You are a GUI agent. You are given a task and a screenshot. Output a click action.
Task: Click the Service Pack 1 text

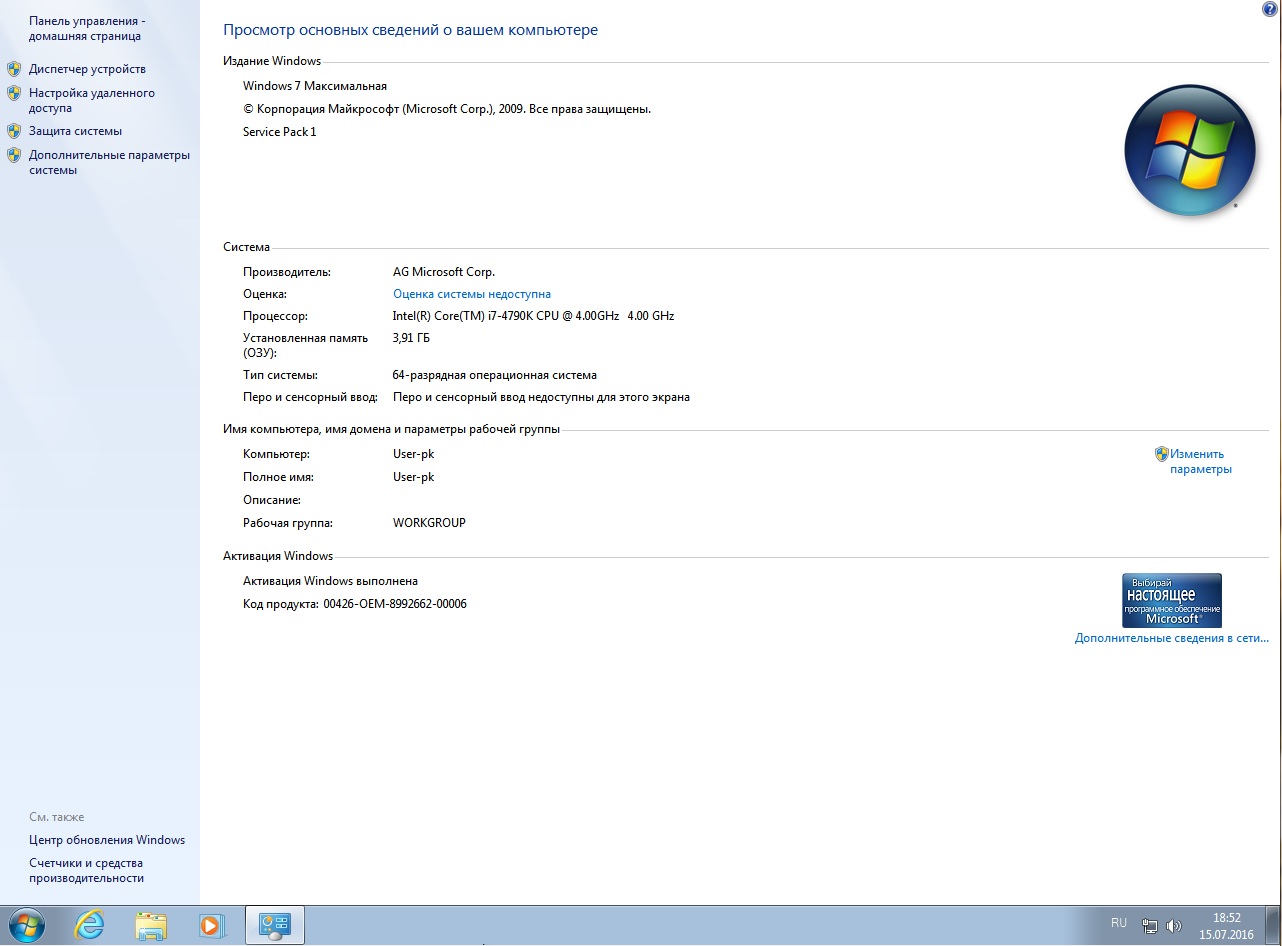(280, 132)
